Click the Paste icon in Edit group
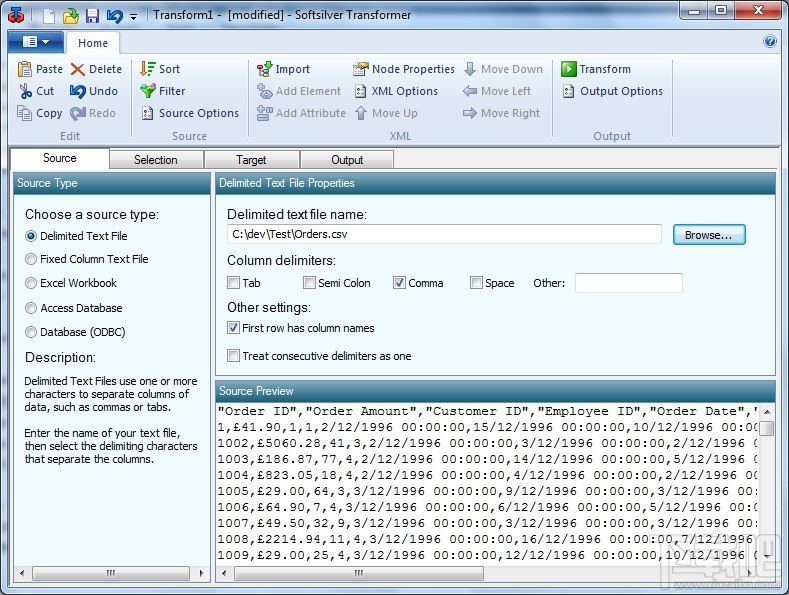This screenshot has height=595, width=789. point(25,69)
